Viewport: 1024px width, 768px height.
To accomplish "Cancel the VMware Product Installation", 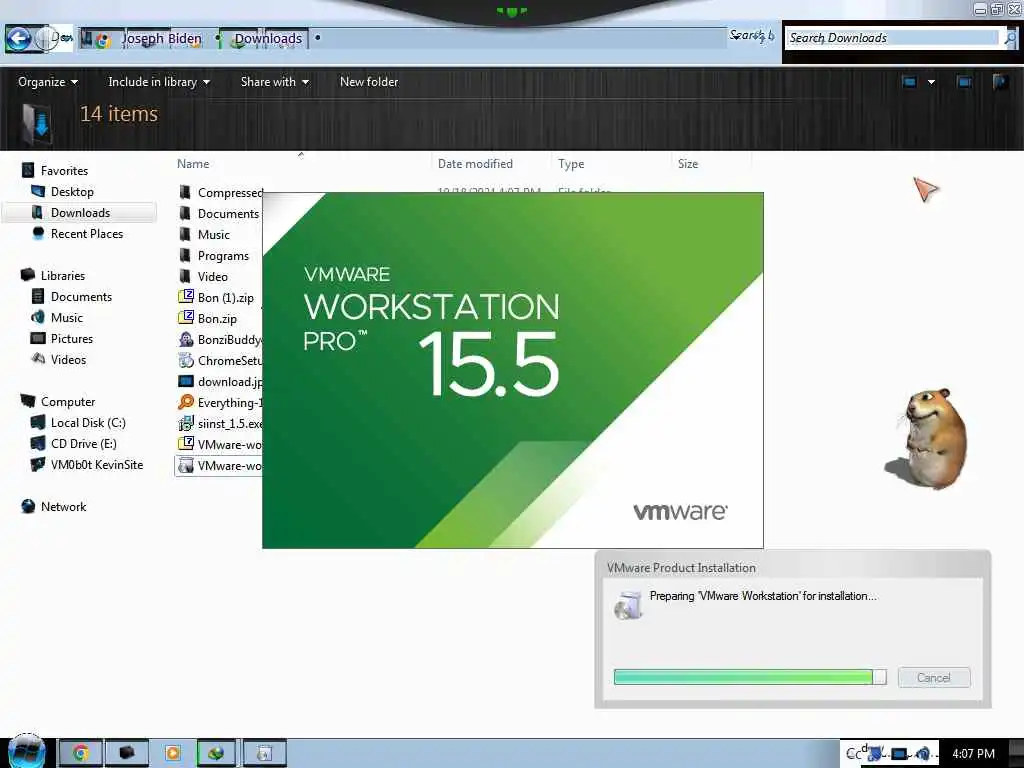I will 934,677.
